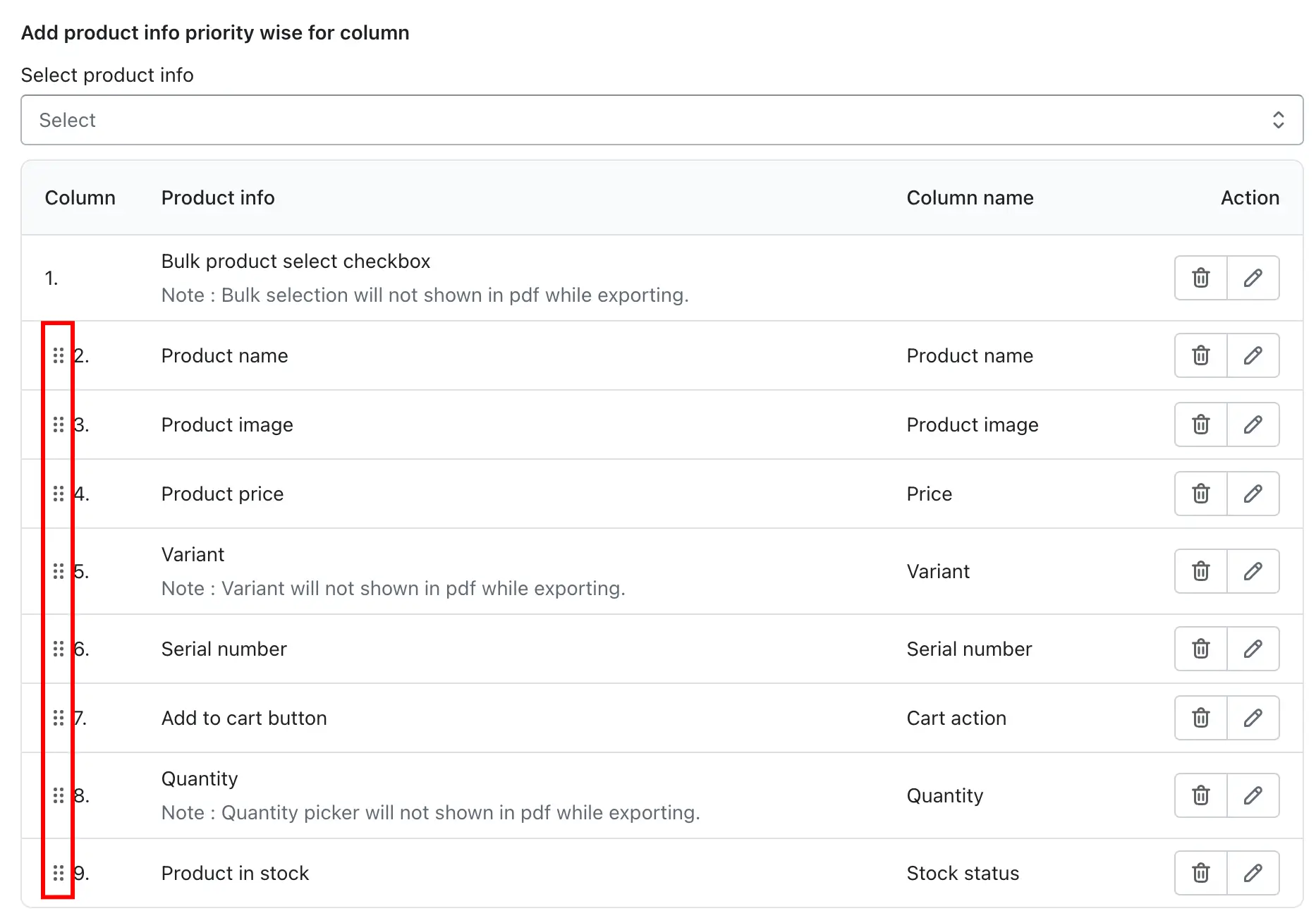Delete the Product price row
1316x911 pixels.
[x=1200, y=494]
